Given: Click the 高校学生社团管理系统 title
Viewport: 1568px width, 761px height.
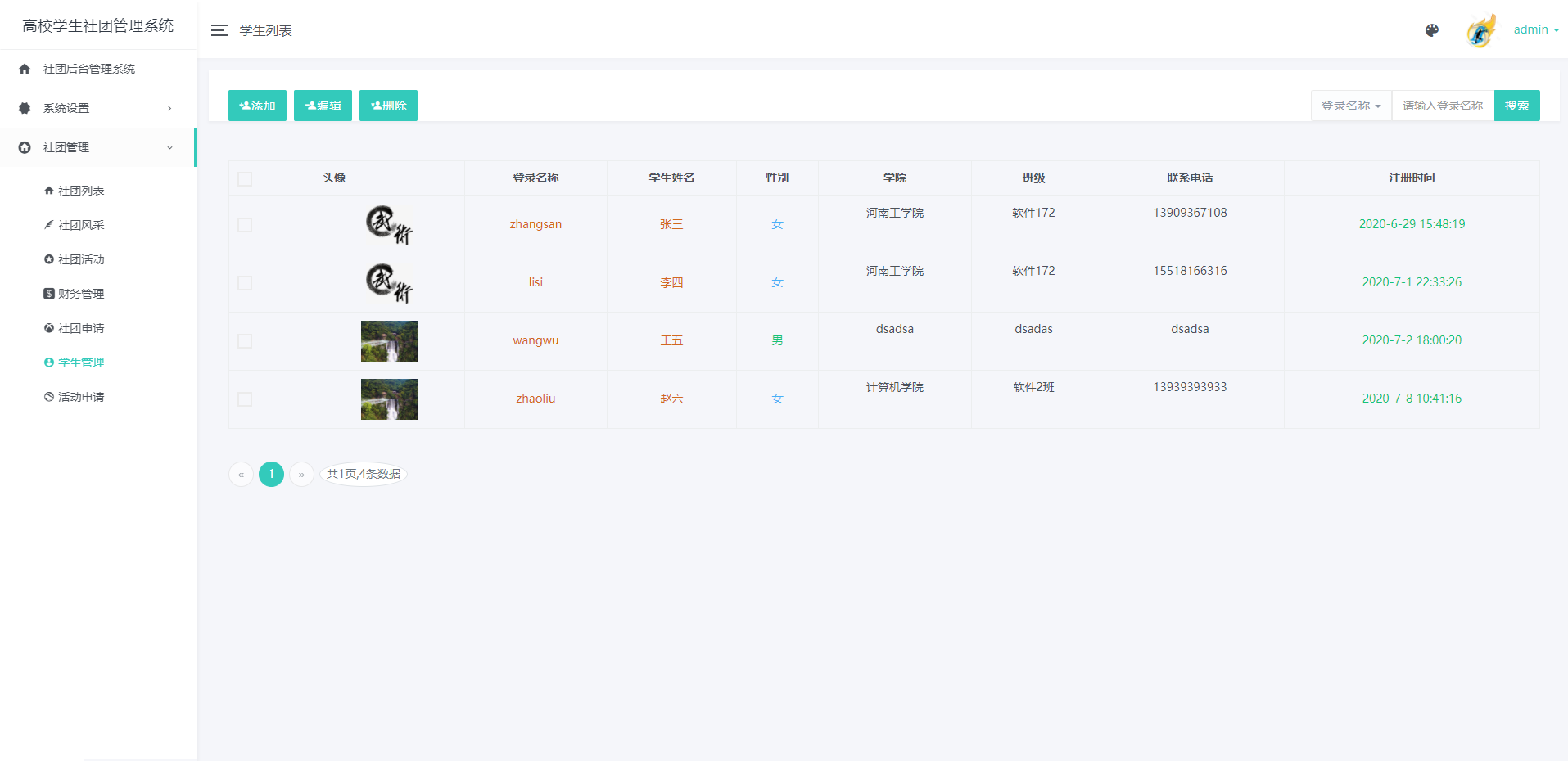Looking at the screenshot, I should click(98, 25).
